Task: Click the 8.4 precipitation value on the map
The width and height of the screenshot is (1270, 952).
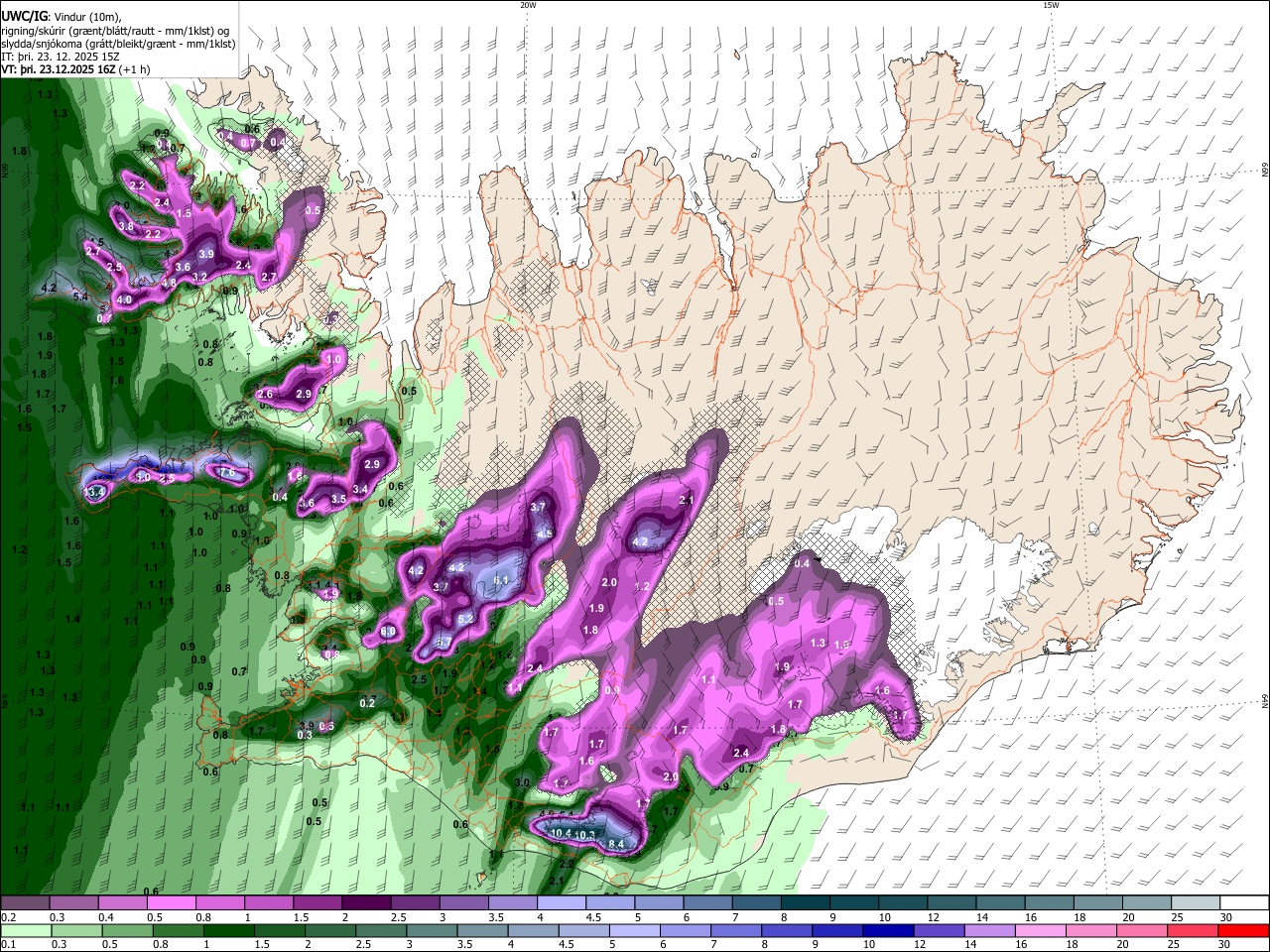Action: coord(616,844)
